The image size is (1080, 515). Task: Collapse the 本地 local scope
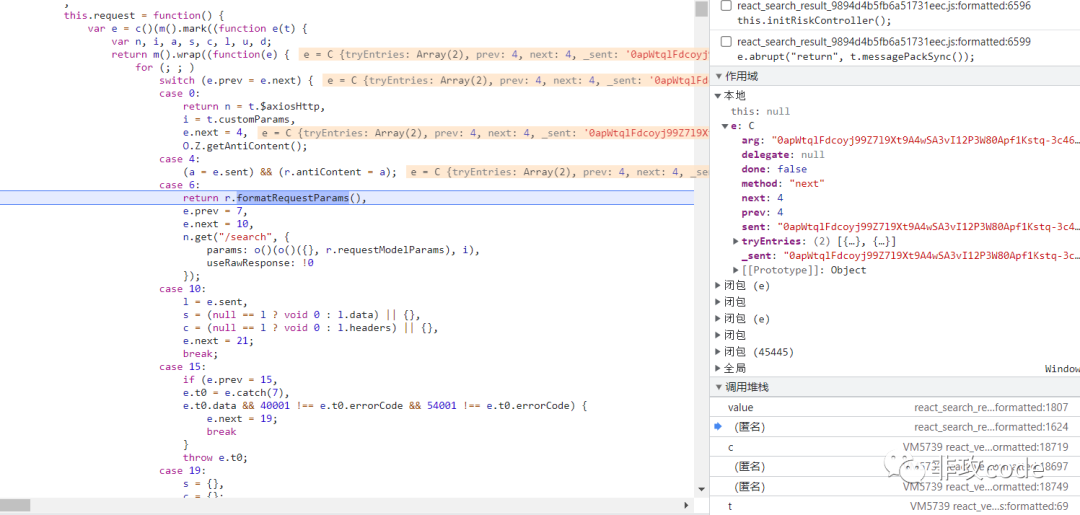[718, 96]
